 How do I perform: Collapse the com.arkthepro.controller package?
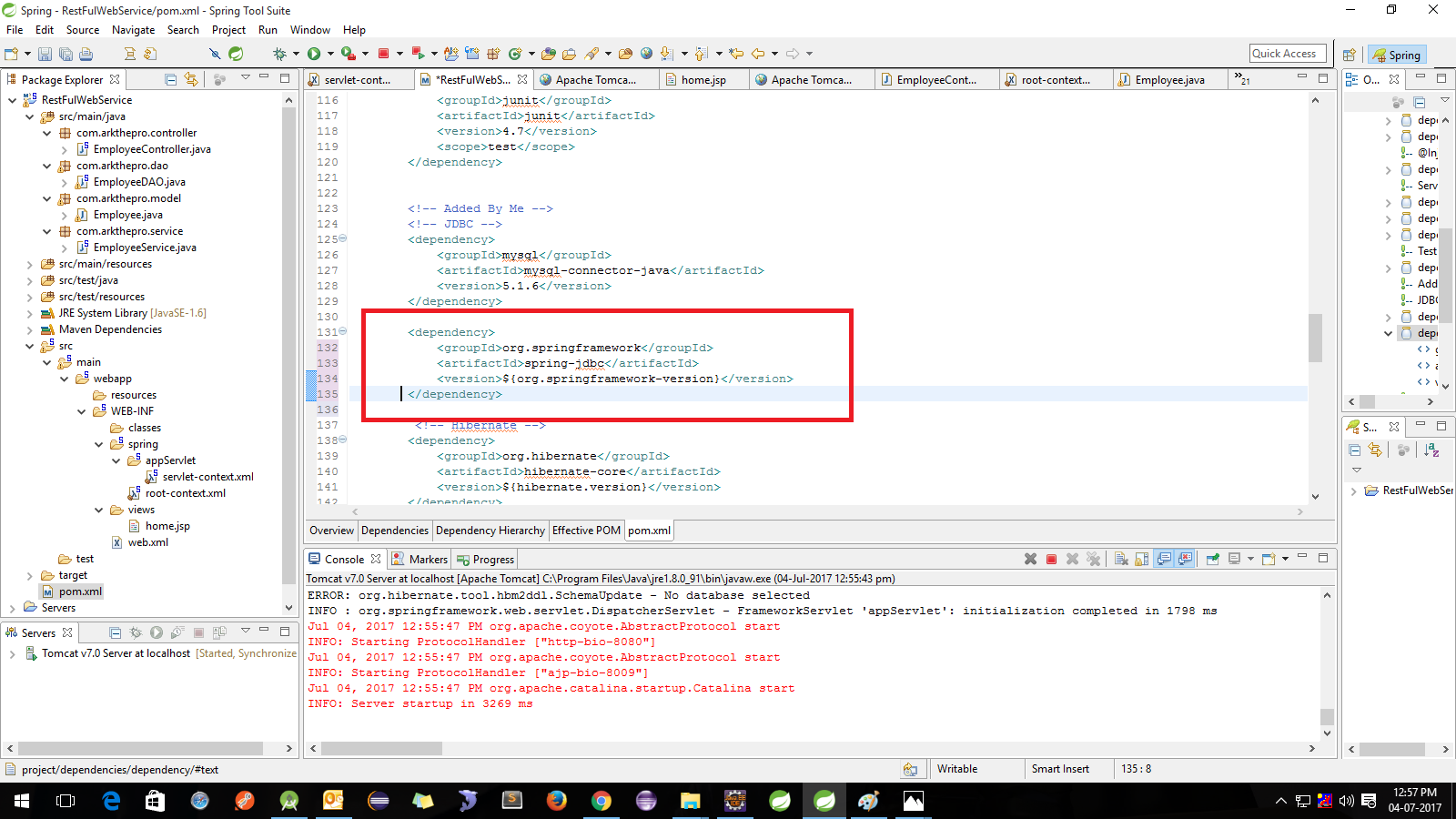(x=46, y=132)
